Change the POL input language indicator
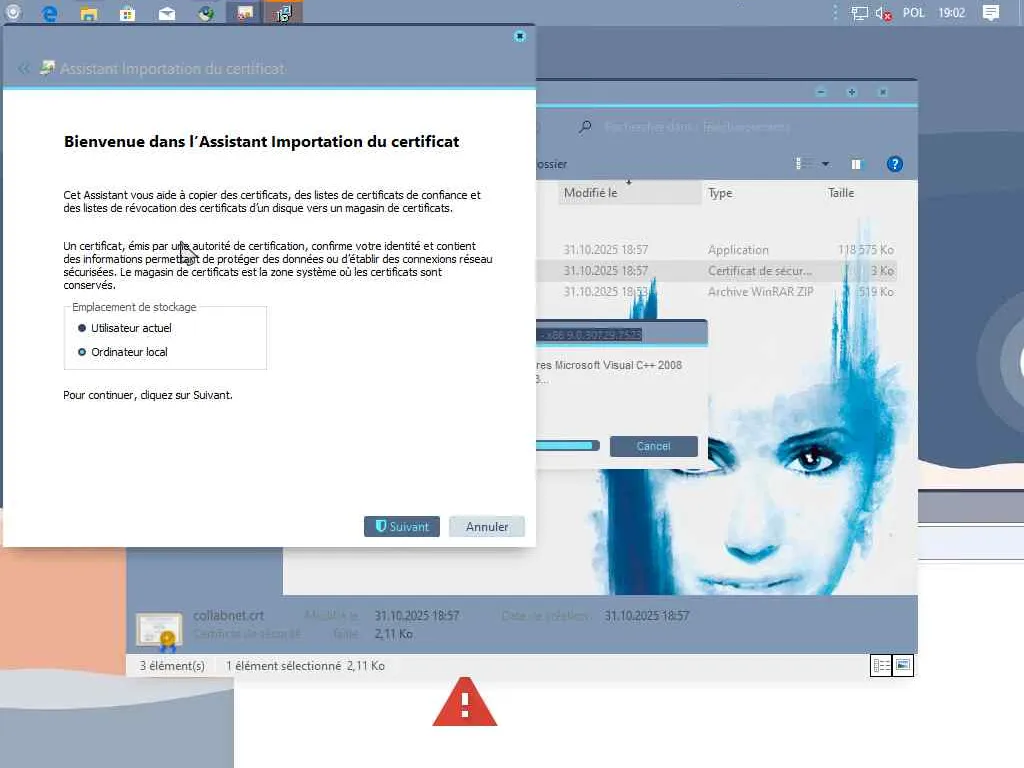 tap(914, 13)
